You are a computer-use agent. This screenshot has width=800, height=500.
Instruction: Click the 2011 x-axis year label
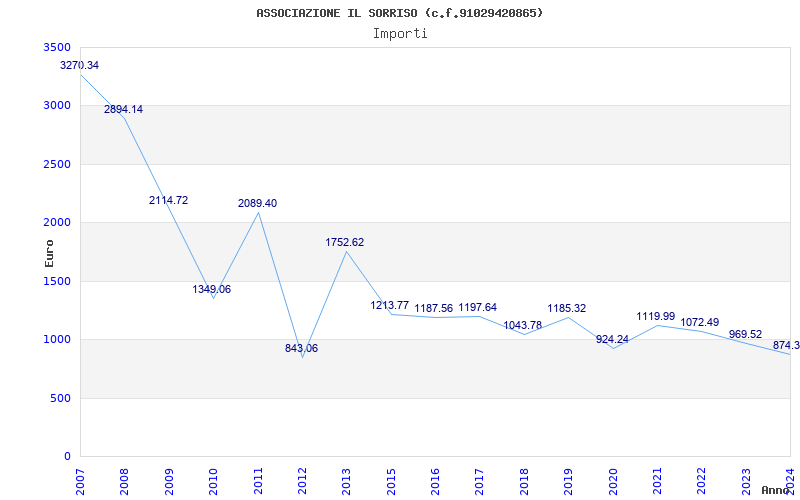coord(258,482)
